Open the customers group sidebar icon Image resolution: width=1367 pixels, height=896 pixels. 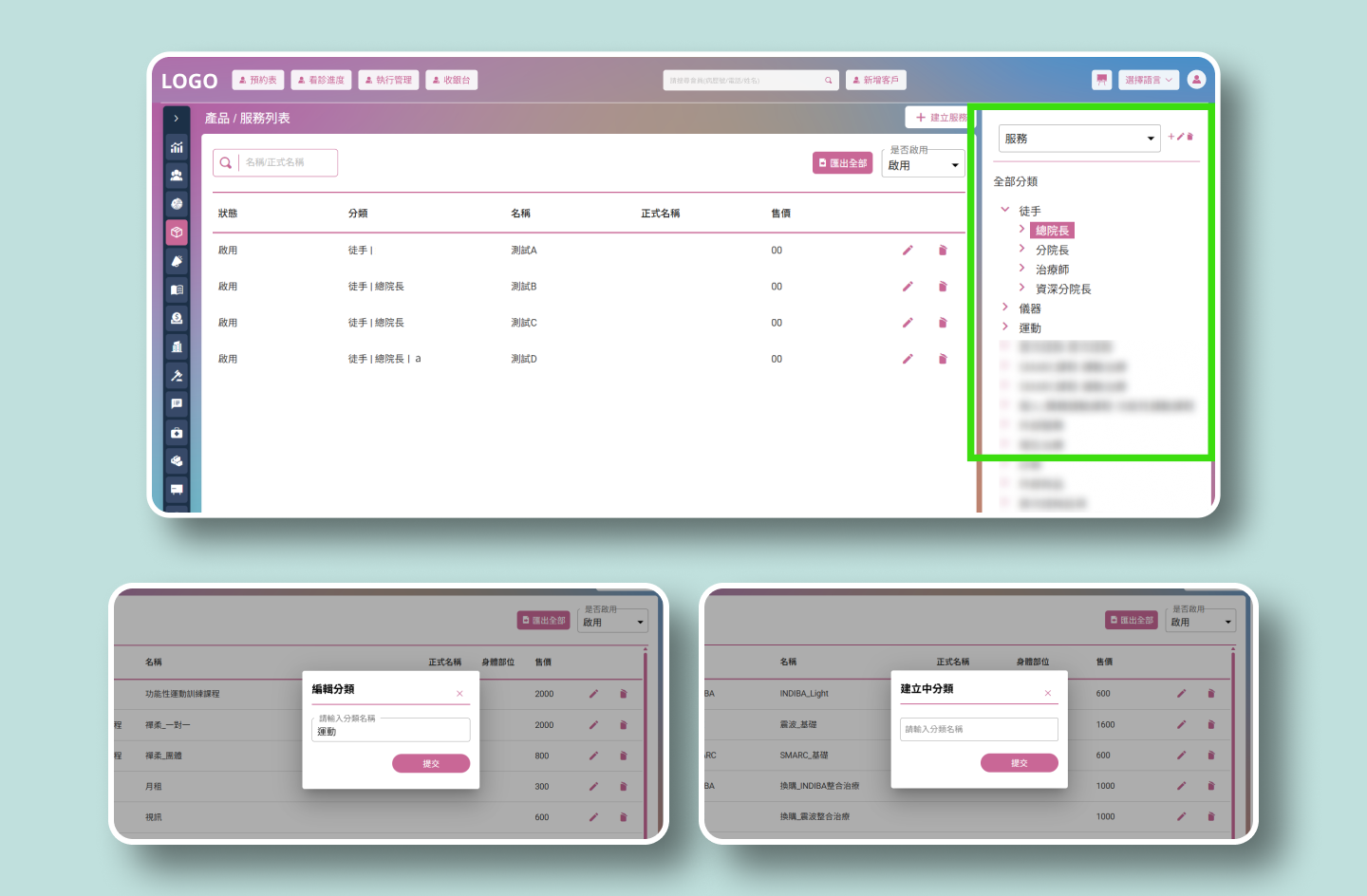point(177,176)
